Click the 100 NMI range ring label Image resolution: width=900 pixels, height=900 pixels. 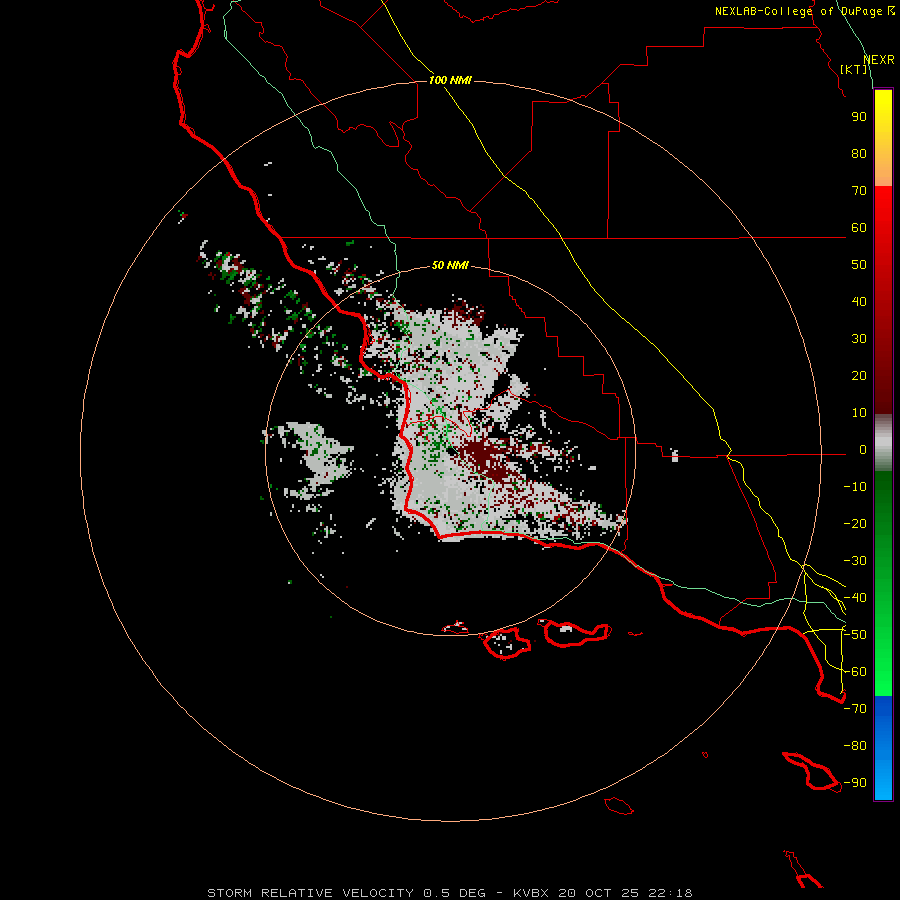pyautogui.click(x=450, y=80)
